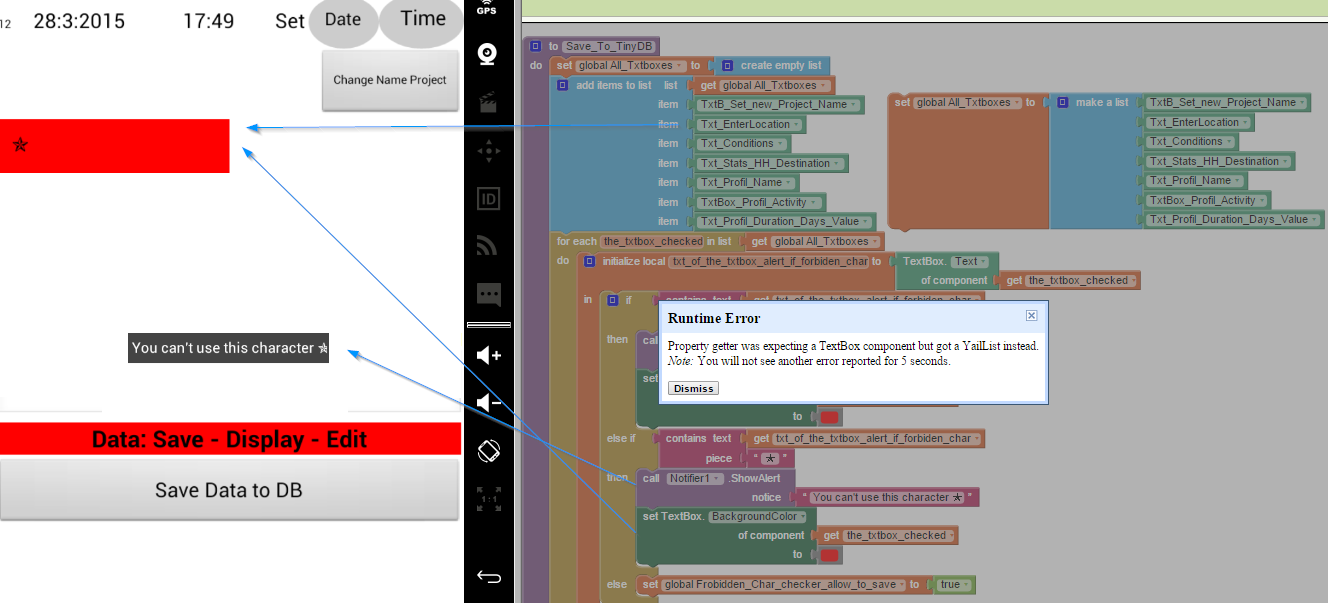Open the GPS panel in emulator sidebar
Screen dimensions: 1328x603
point(487,9)
